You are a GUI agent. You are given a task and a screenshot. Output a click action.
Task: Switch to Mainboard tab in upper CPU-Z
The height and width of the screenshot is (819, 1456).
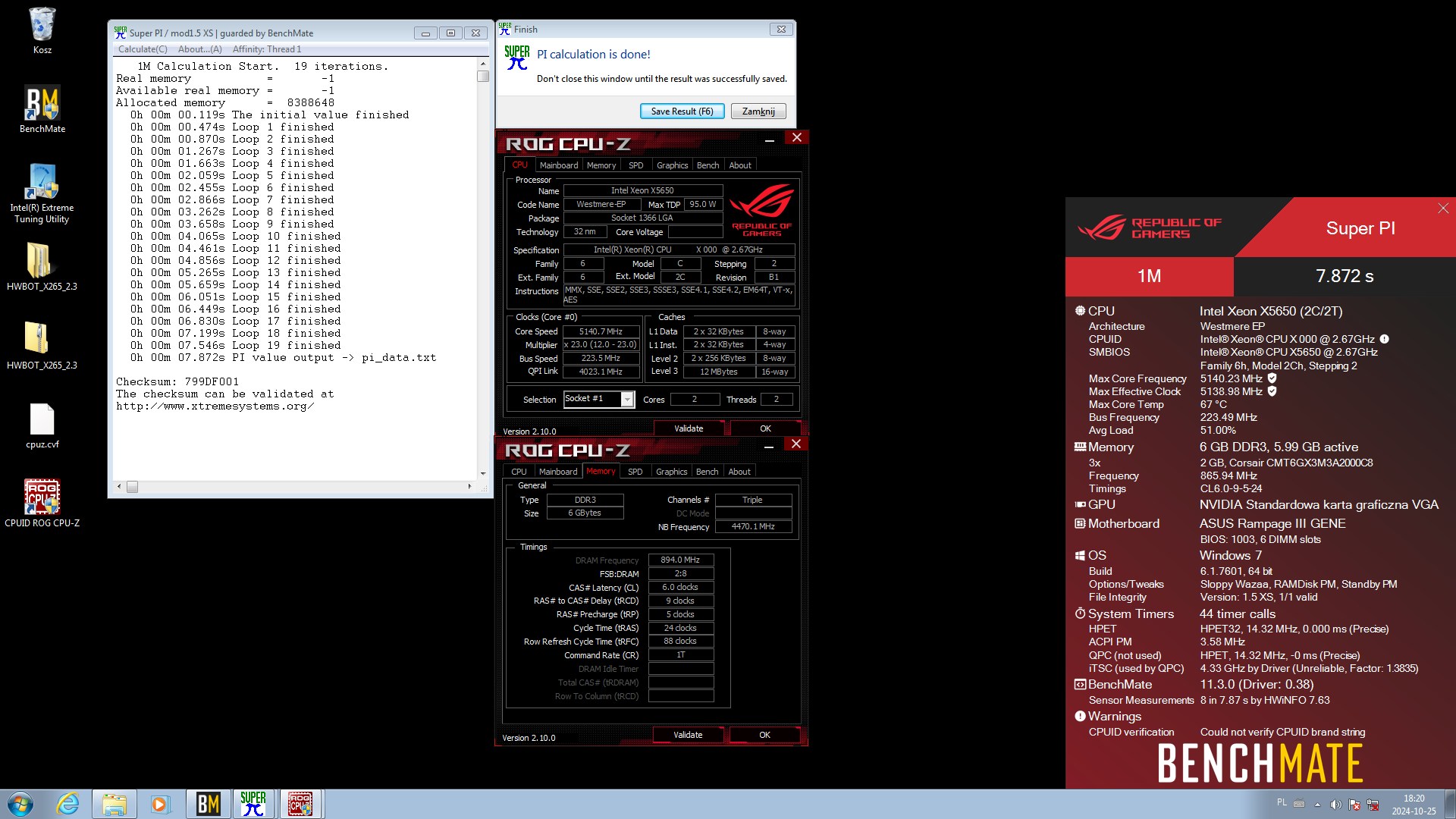click(559, 165)
